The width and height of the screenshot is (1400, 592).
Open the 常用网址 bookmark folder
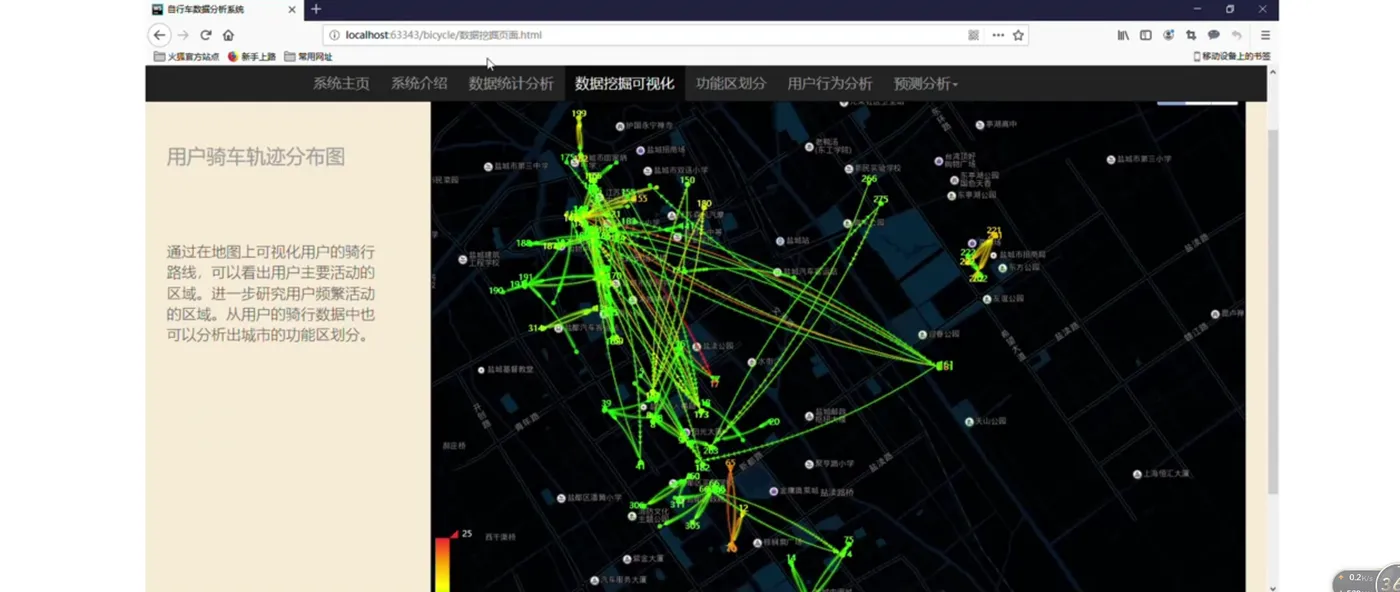(x=308, y=57)
